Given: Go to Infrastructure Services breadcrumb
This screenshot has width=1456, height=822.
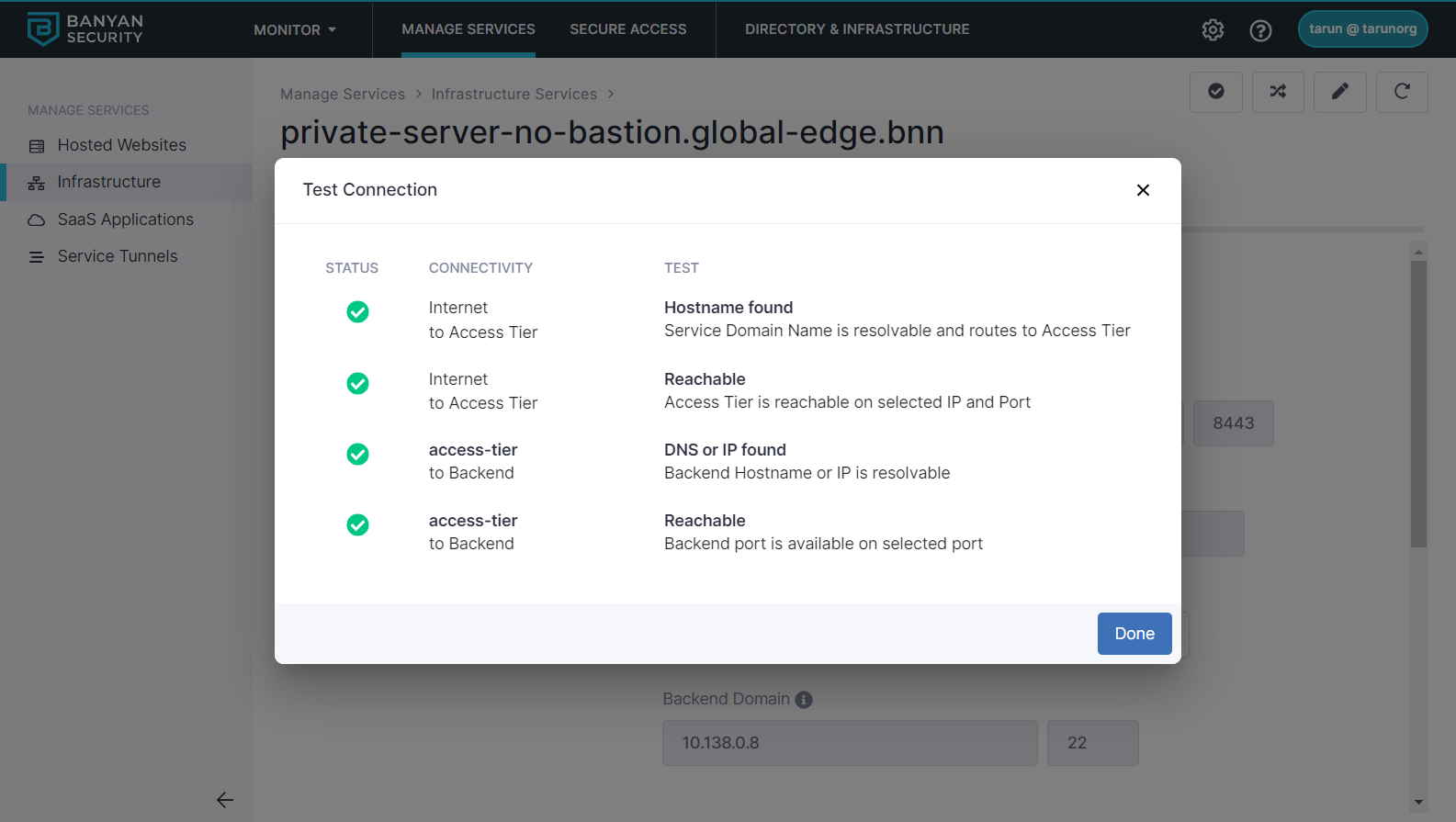Looking at the screenshot, I should [514, 95].
